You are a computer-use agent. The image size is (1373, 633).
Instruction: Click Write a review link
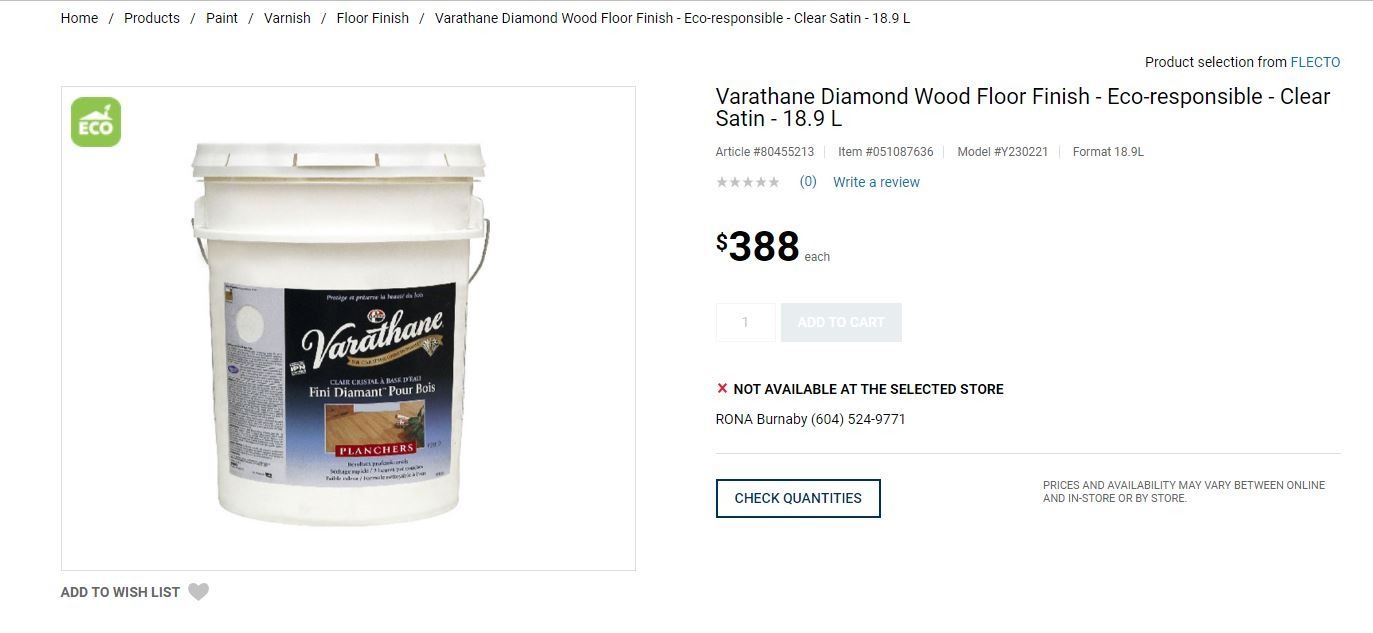pyautogui.click(x=876, y=182)
